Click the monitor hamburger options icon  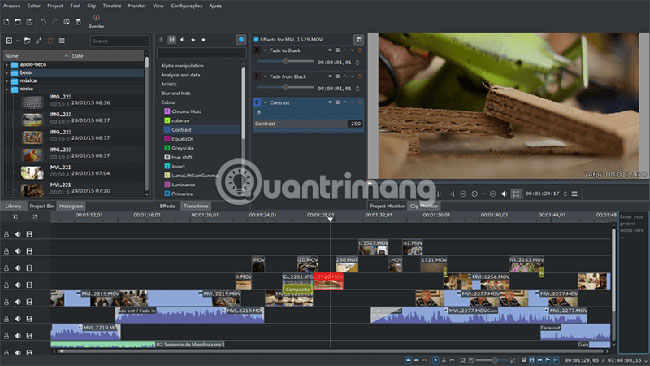[575, 194]
